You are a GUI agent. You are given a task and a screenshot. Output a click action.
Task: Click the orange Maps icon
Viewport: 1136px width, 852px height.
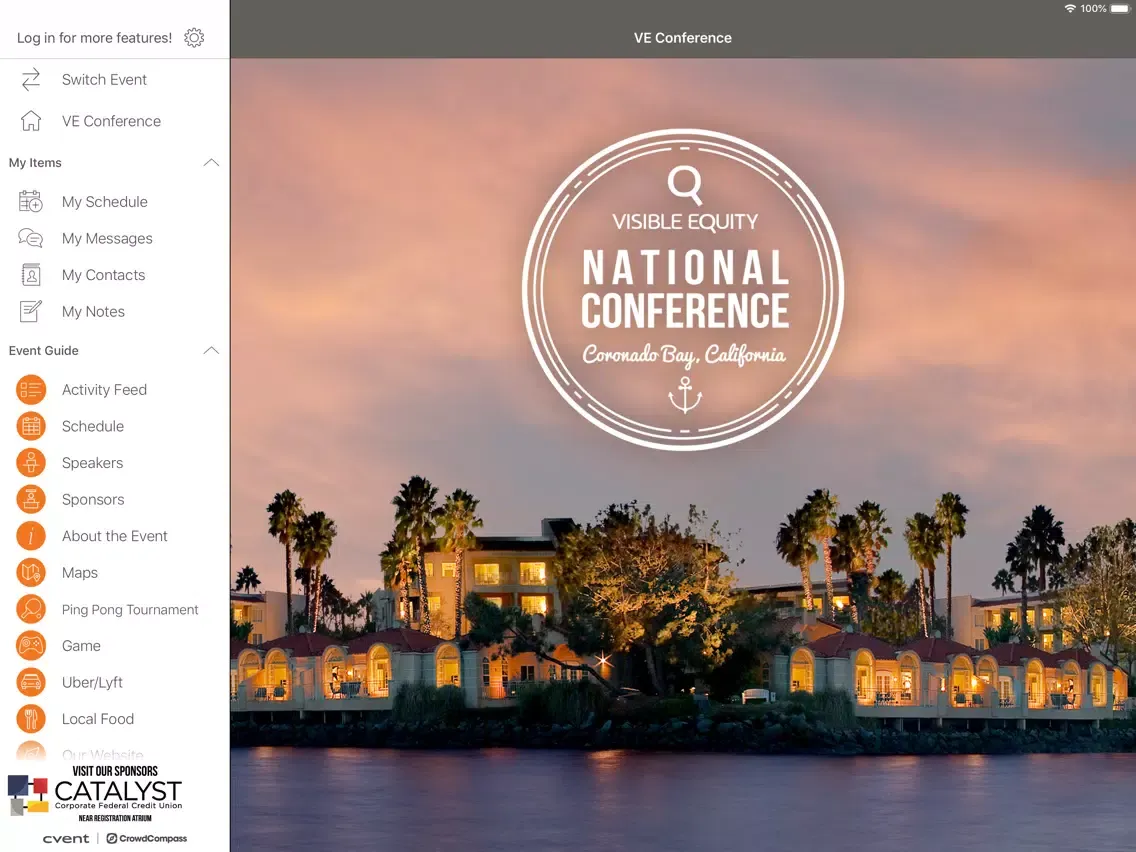(x=31, y=573)
